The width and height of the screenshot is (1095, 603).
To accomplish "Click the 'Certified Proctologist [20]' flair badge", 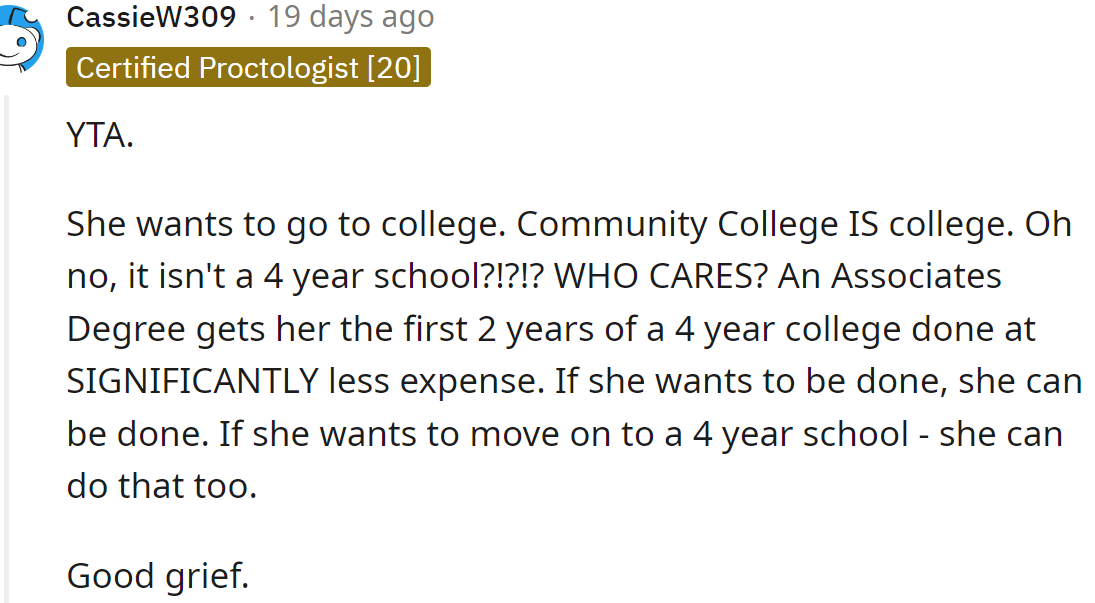I will click(x=248, y=68).
